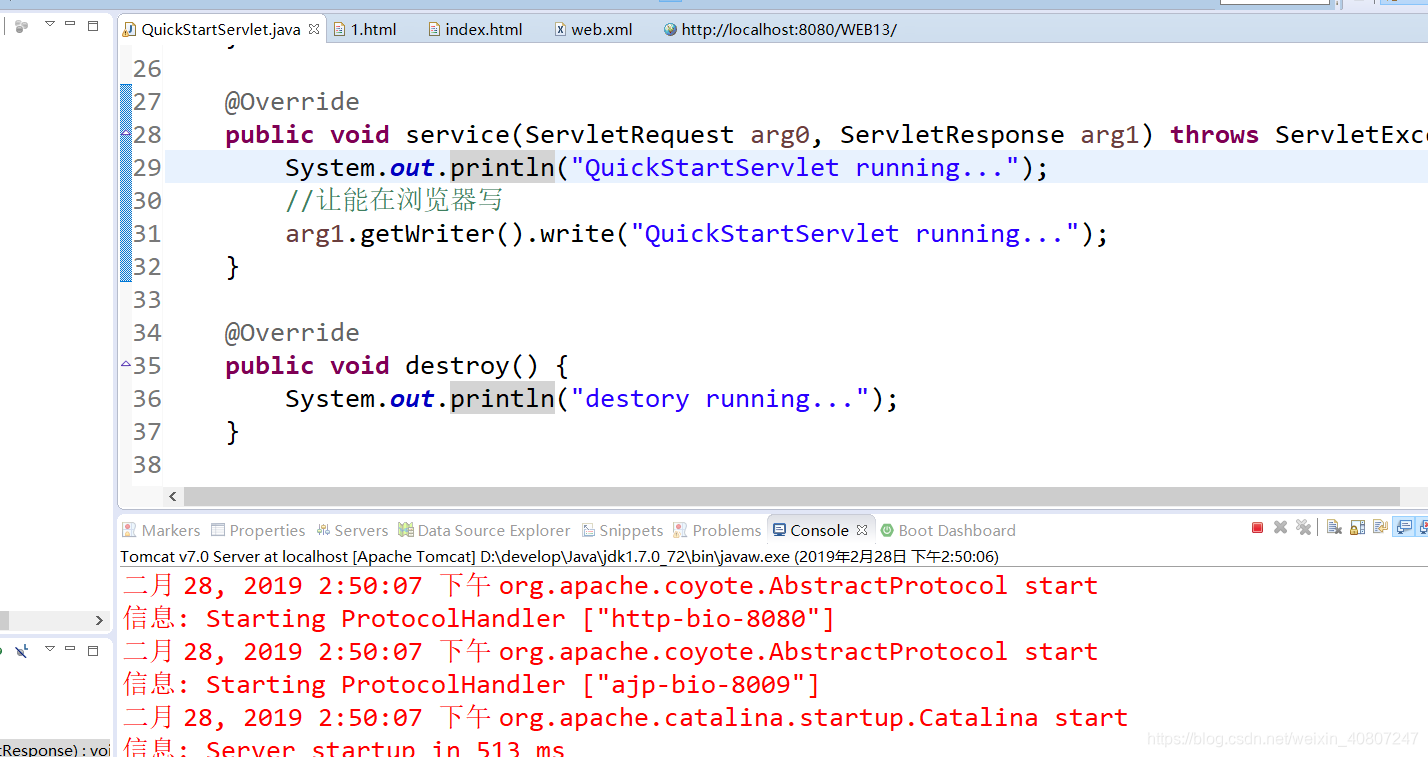
Task: Switch to the index.html editor tab
Action: pos(475,29)
